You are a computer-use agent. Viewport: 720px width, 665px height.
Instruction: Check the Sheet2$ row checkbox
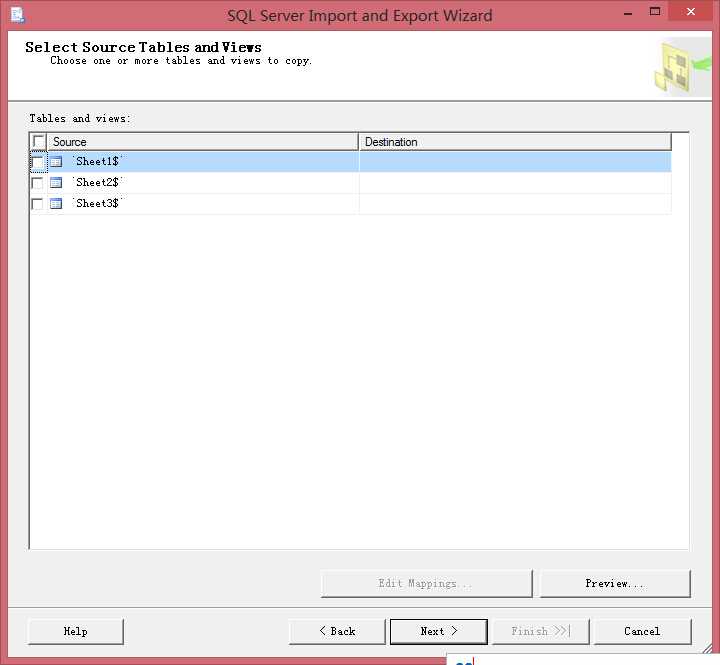pos(38,183)
